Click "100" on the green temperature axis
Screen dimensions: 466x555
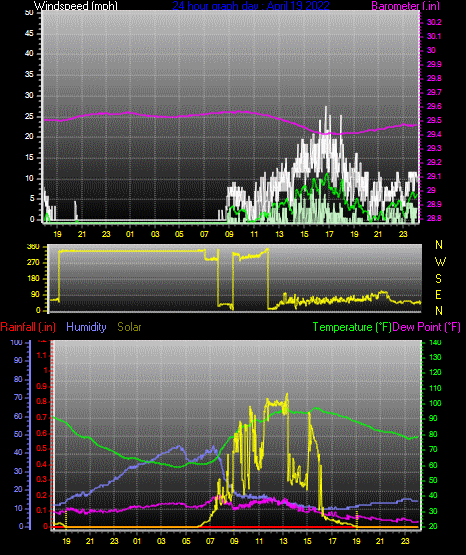pos(435,404)
